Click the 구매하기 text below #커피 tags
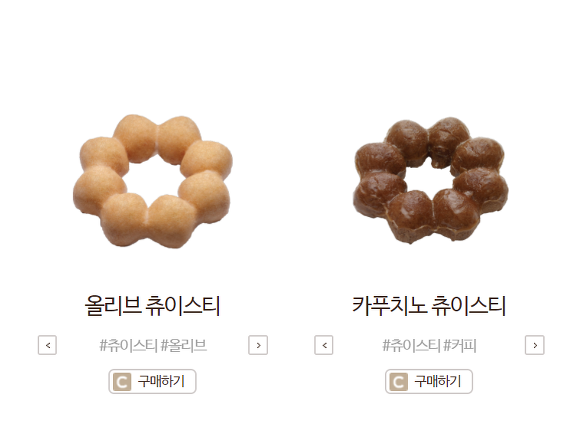Screen dimensions: 580x434 (x=438, y=381)
